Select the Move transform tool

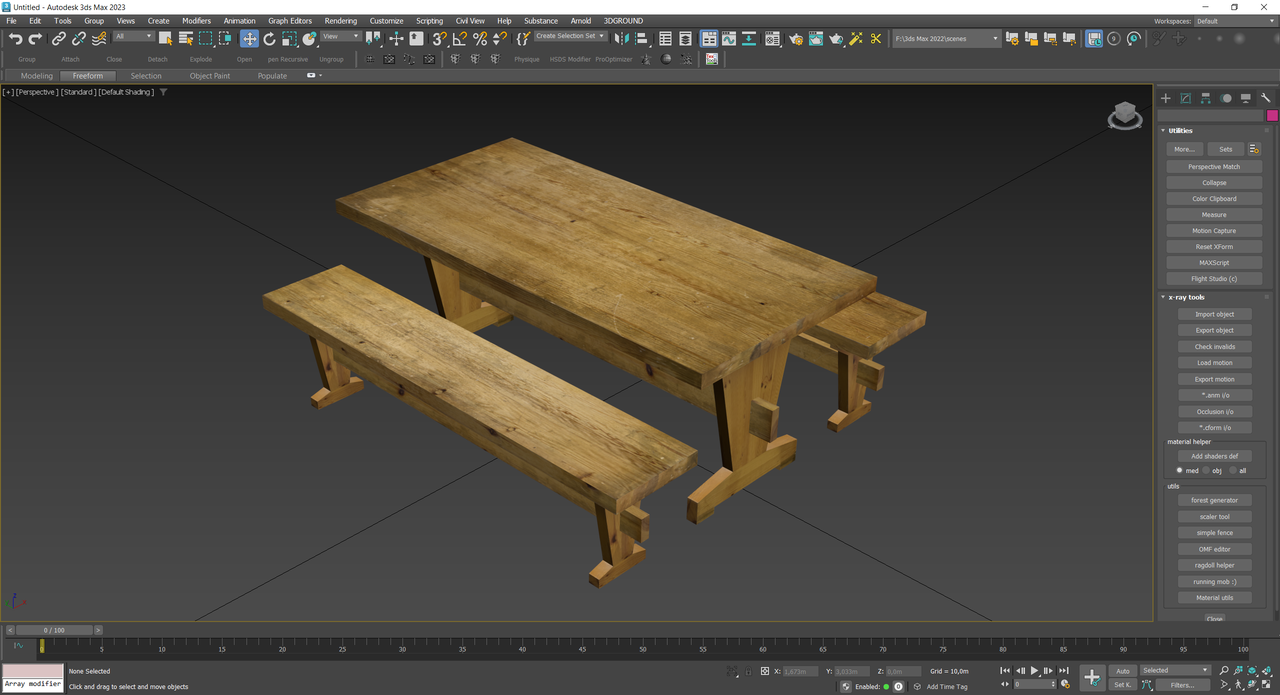[x=249, y=39]
